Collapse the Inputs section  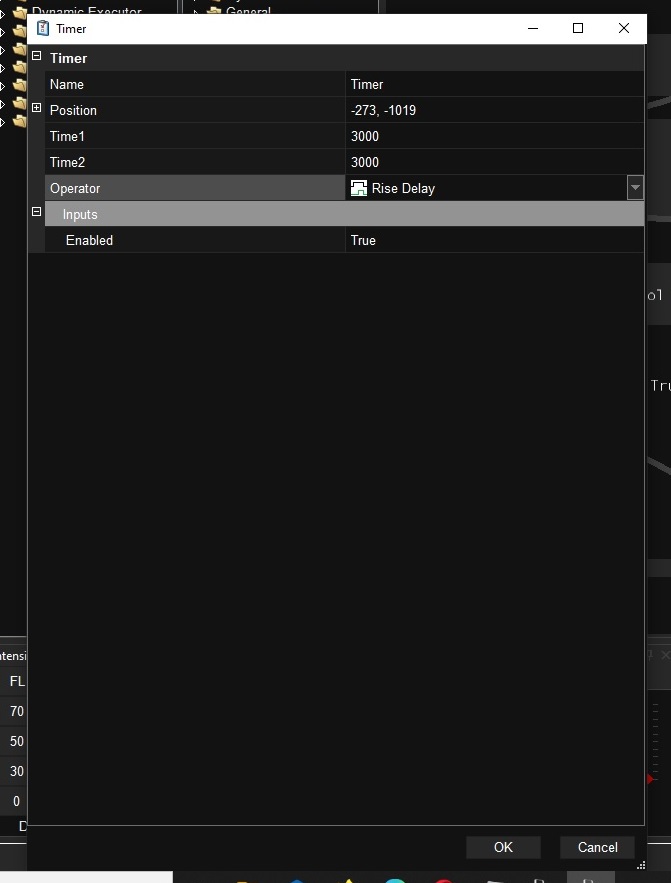(x=37, y=214)
